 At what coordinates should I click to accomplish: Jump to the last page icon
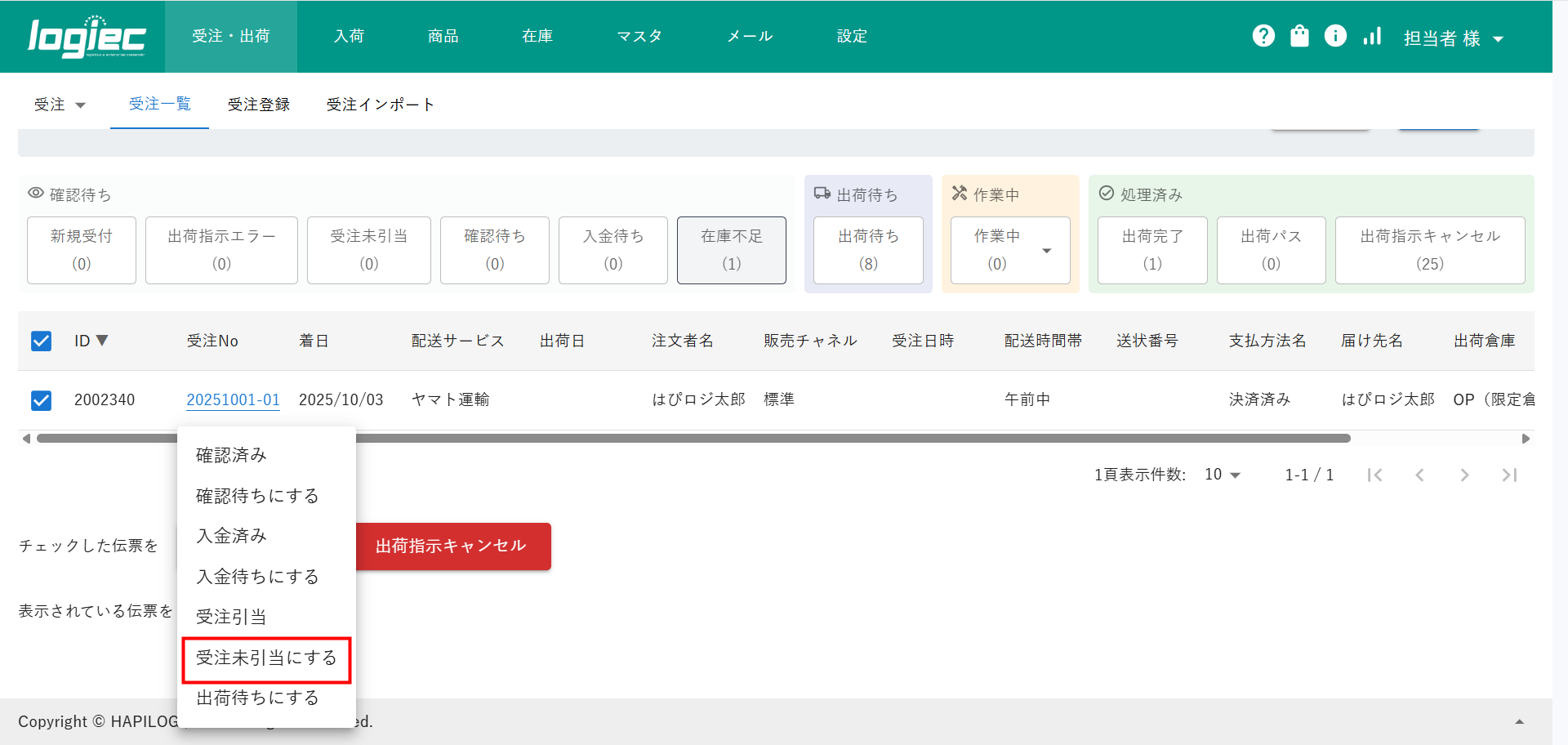tap(1509, 475)
